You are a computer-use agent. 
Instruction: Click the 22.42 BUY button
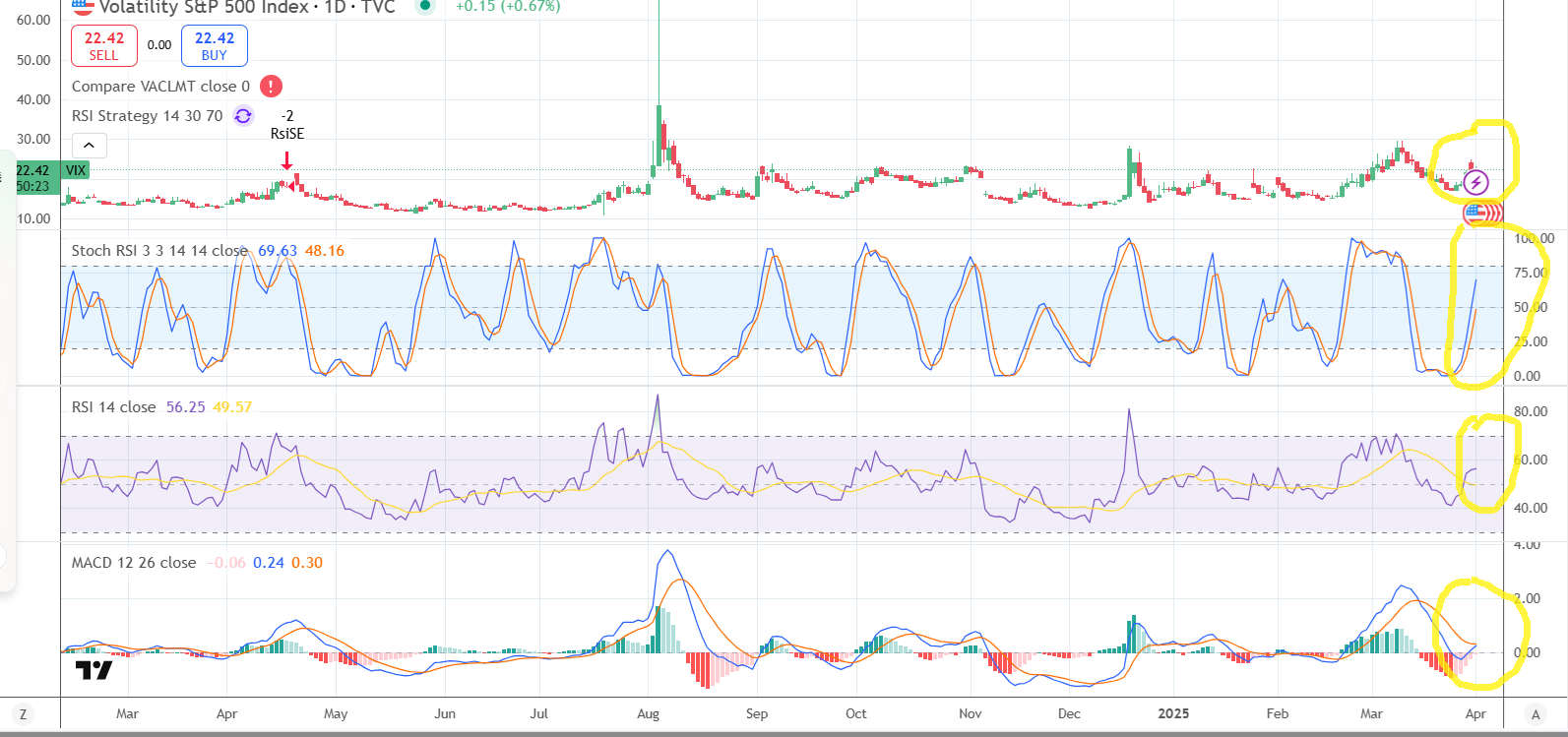click(214, 45)
